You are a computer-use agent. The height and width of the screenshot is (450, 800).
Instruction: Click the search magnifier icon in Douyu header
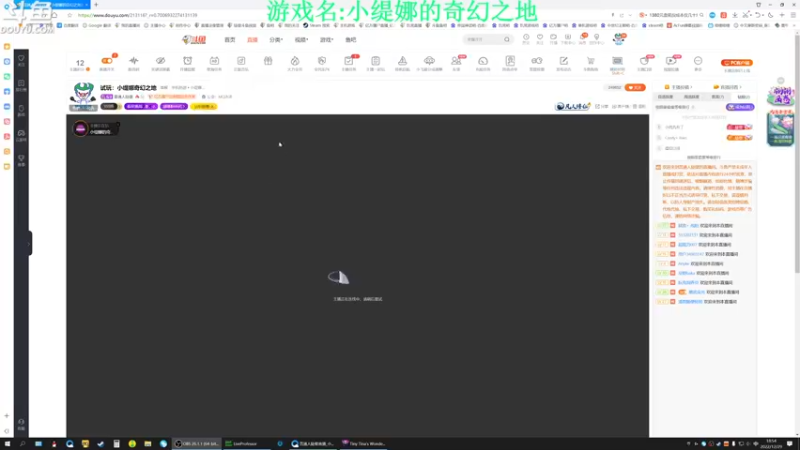[507, 39]
